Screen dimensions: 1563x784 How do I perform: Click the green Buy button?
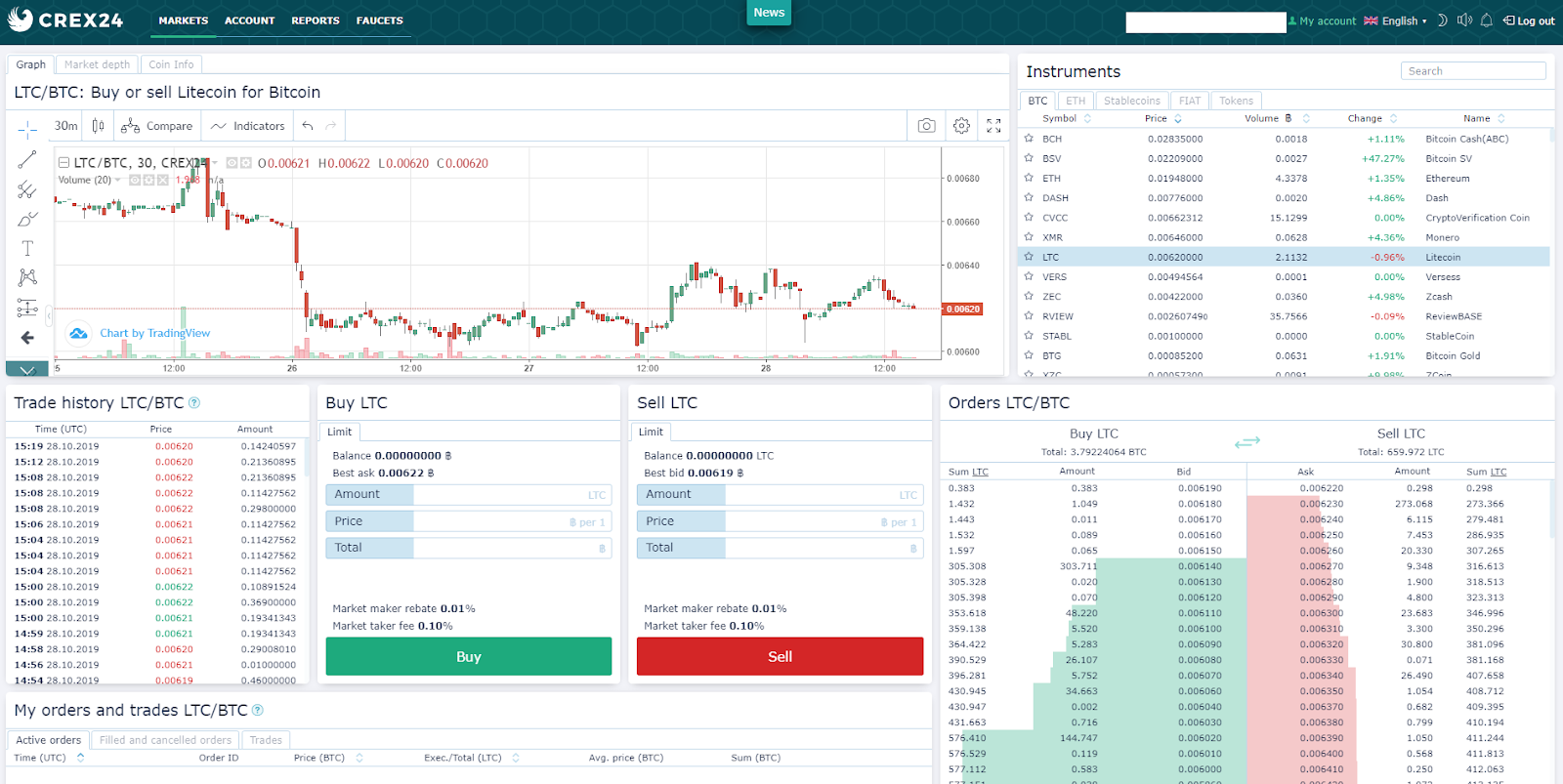[x=469, y=656]
